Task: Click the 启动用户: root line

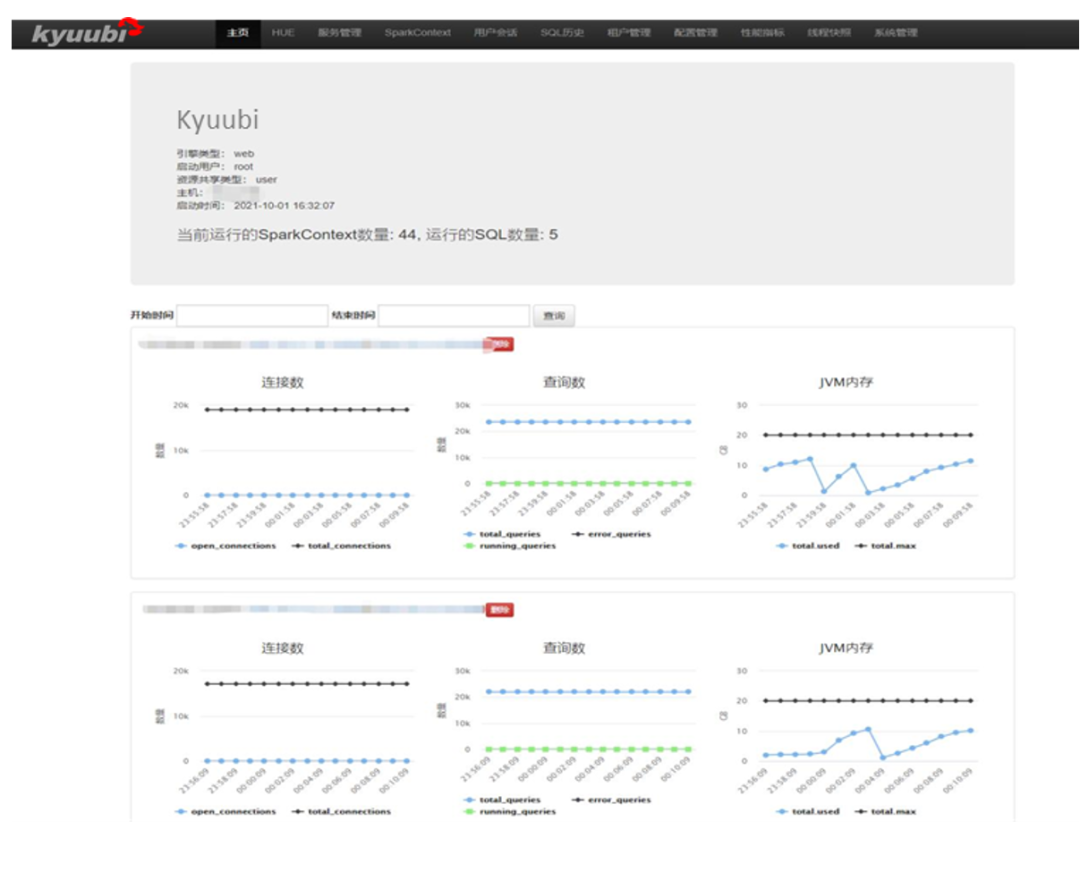Action: pyautogui.click(x=215, y=166)
